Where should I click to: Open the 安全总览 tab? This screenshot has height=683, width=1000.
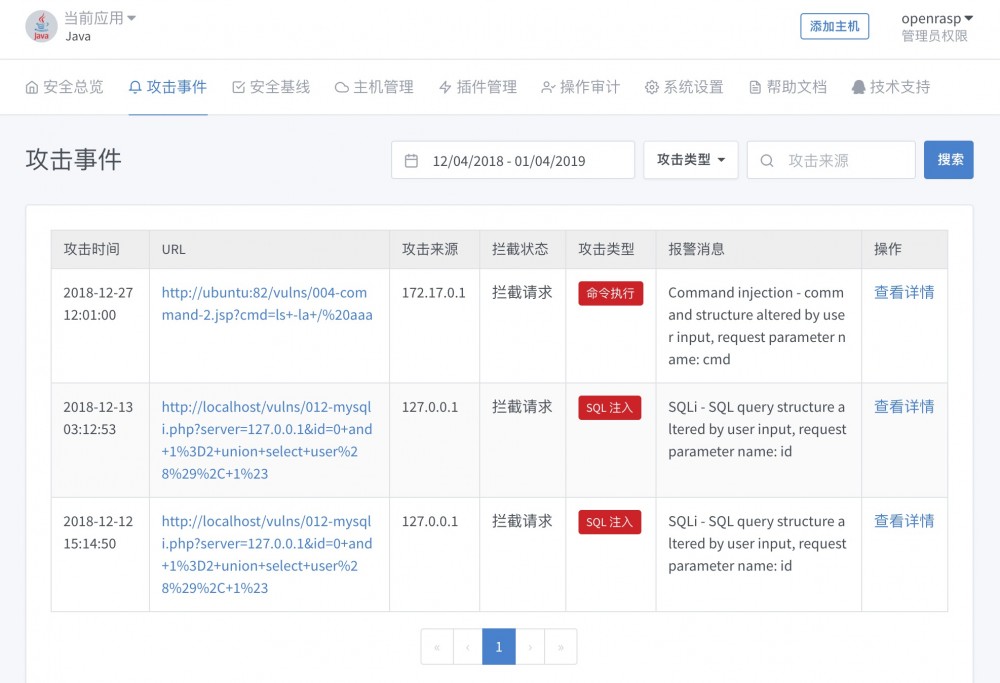click(x=64, y=87)
